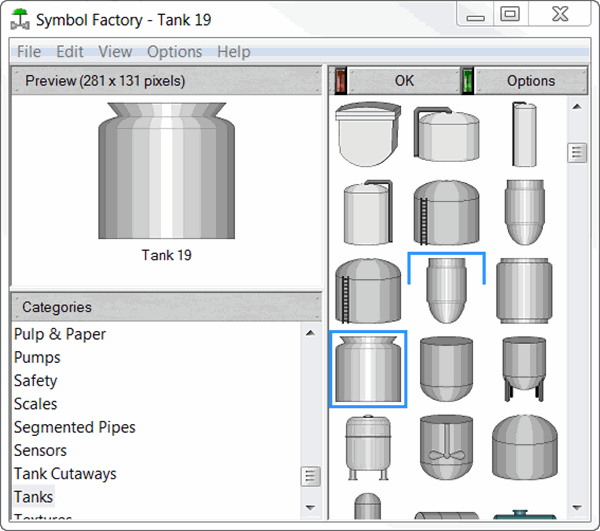
Task: Pick the Segmented Pipes category
Action: (75, 427)
